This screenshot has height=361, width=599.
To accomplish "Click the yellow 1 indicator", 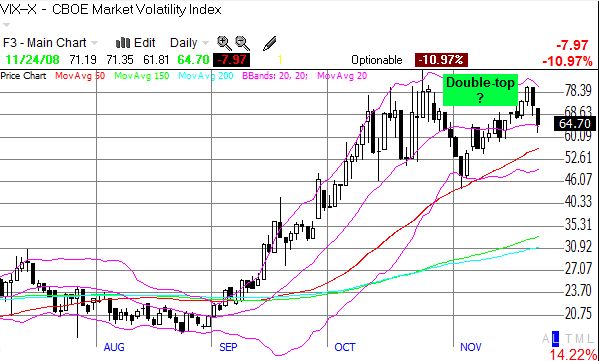I will [x=280, y=60].
